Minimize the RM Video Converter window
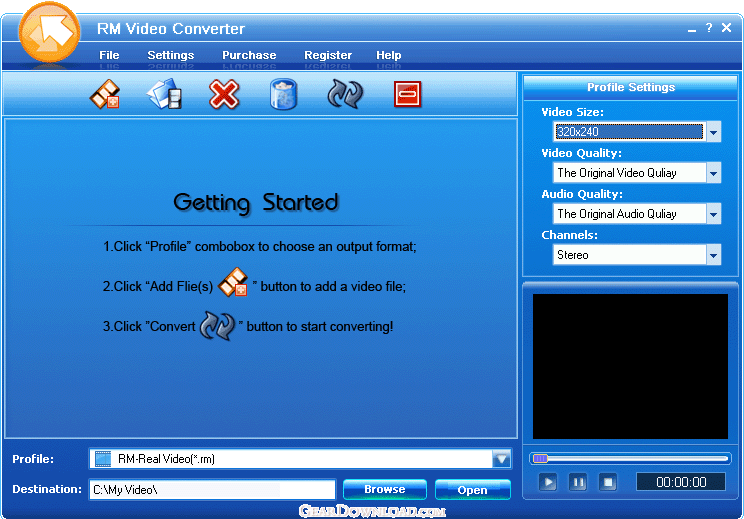The width and height of the screenshot is (744, 519). click(692, 29)
